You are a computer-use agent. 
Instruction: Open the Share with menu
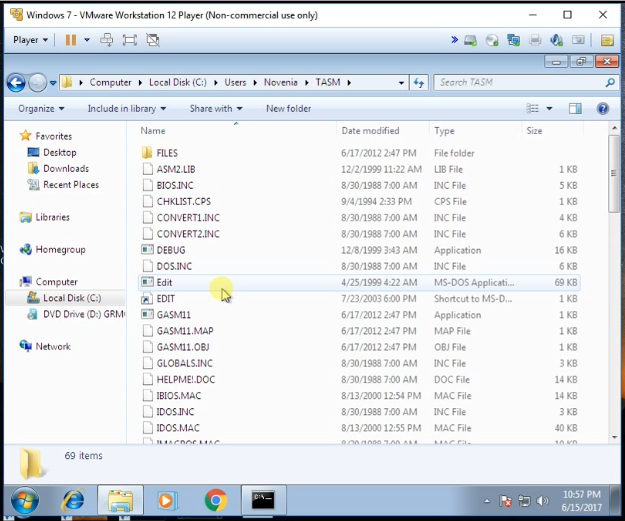216,108
